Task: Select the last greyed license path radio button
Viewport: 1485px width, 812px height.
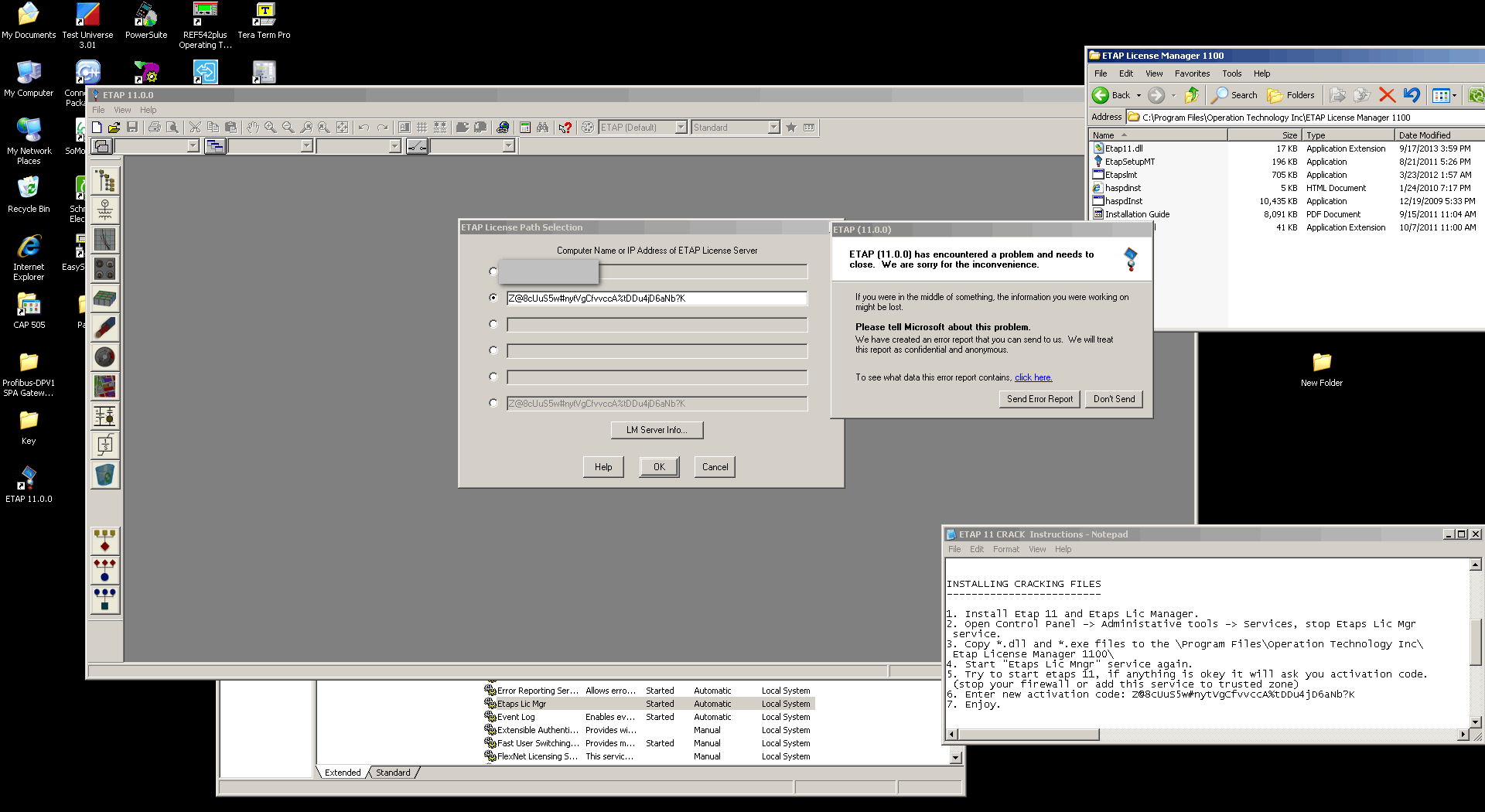Action: (x=493, y=403)
